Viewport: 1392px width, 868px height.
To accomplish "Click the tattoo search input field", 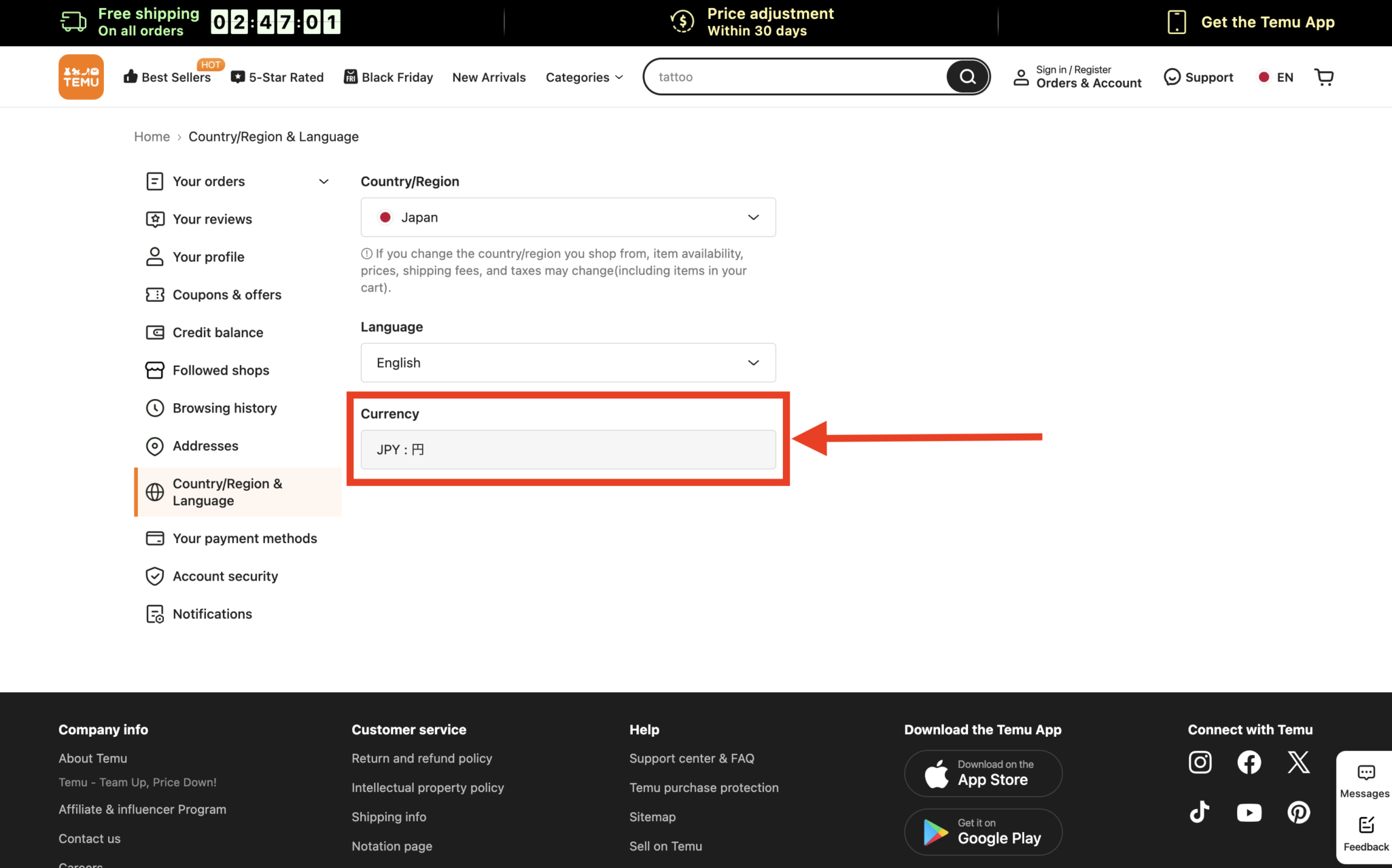I will point(795,77).
